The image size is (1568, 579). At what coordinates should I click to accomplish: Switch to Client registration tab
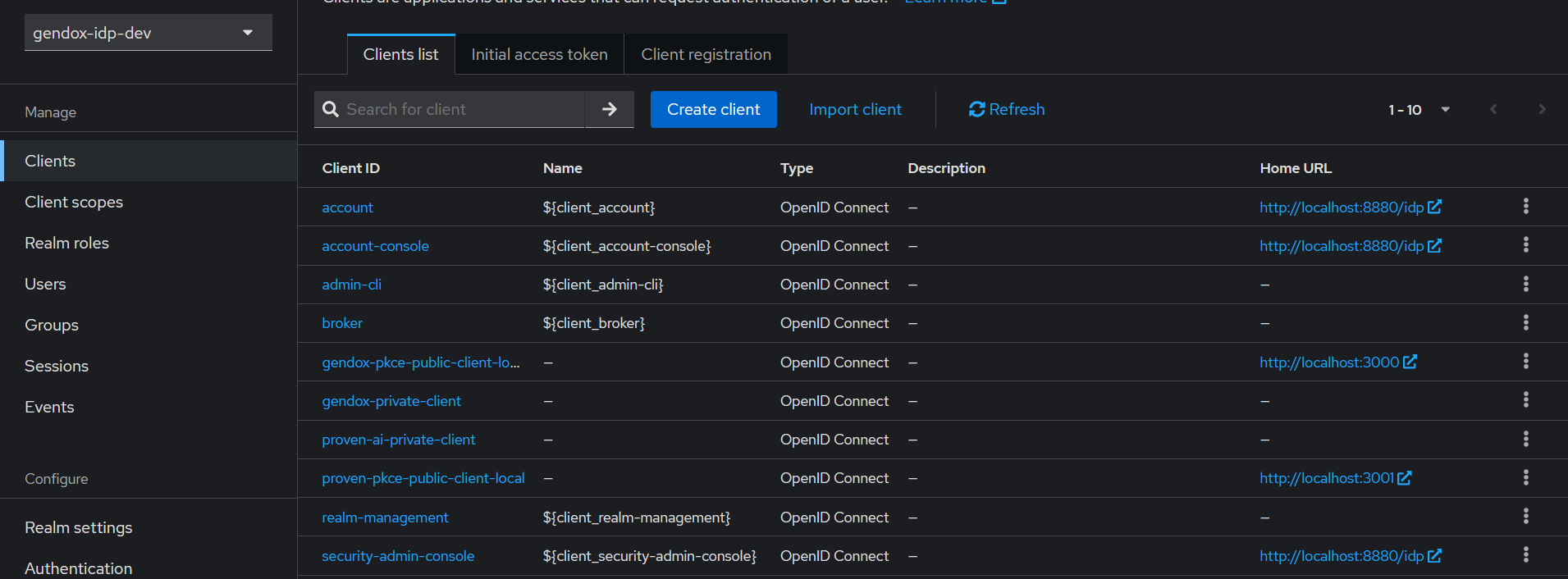click(706, 54)
